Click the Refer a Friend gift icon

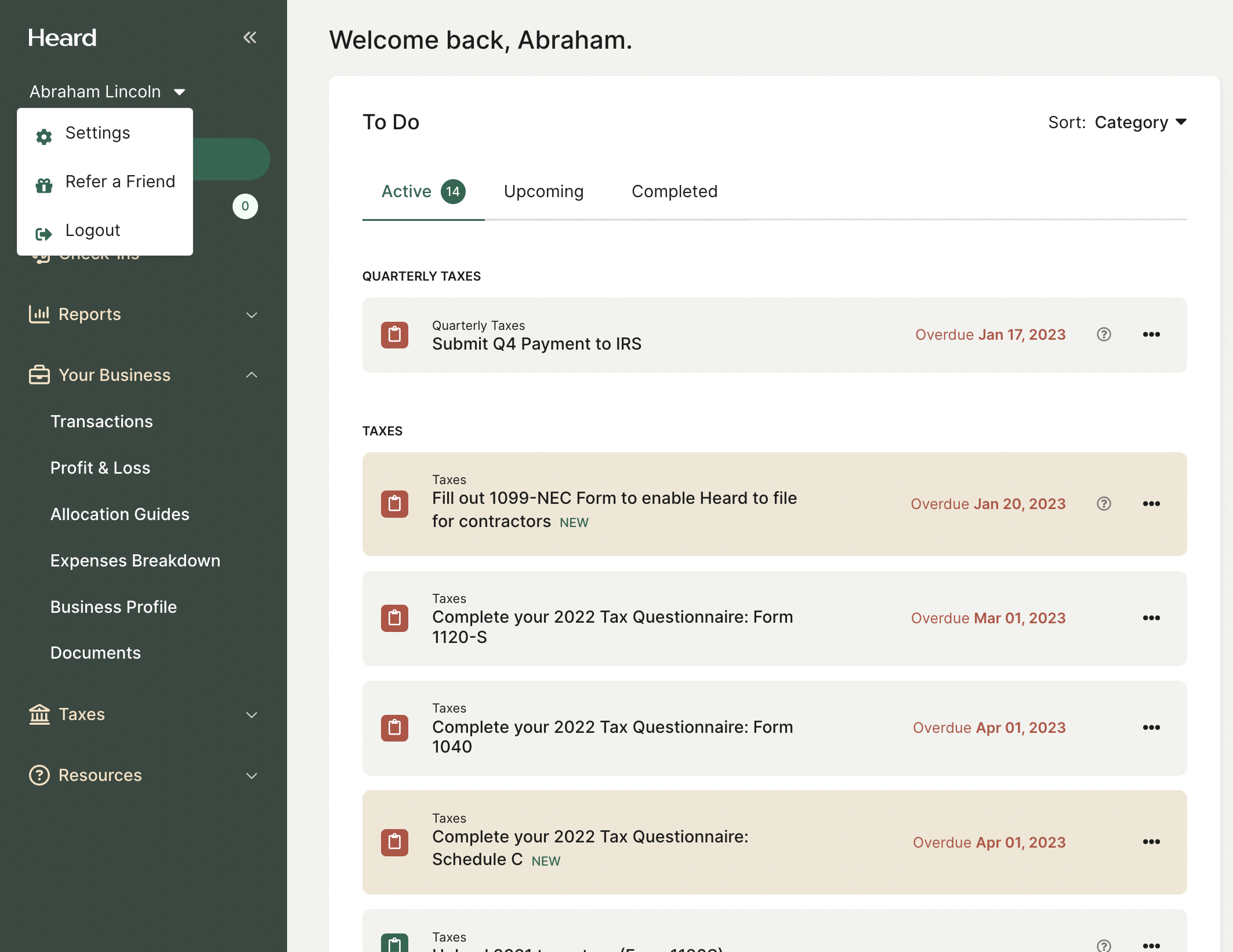pyautogui.click(x=44, y=184)
